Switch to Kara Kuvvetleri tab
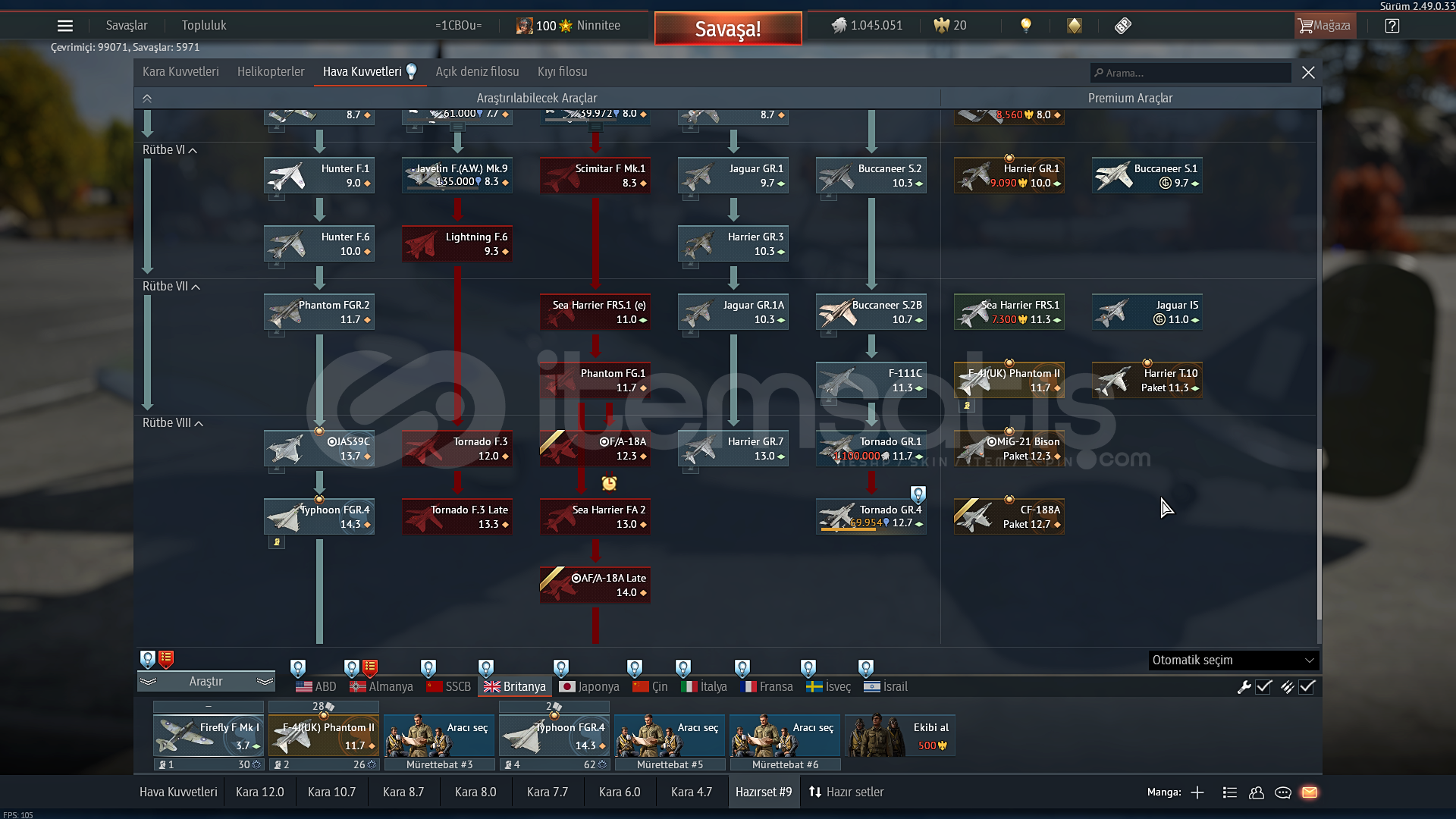 click(180, 71)
